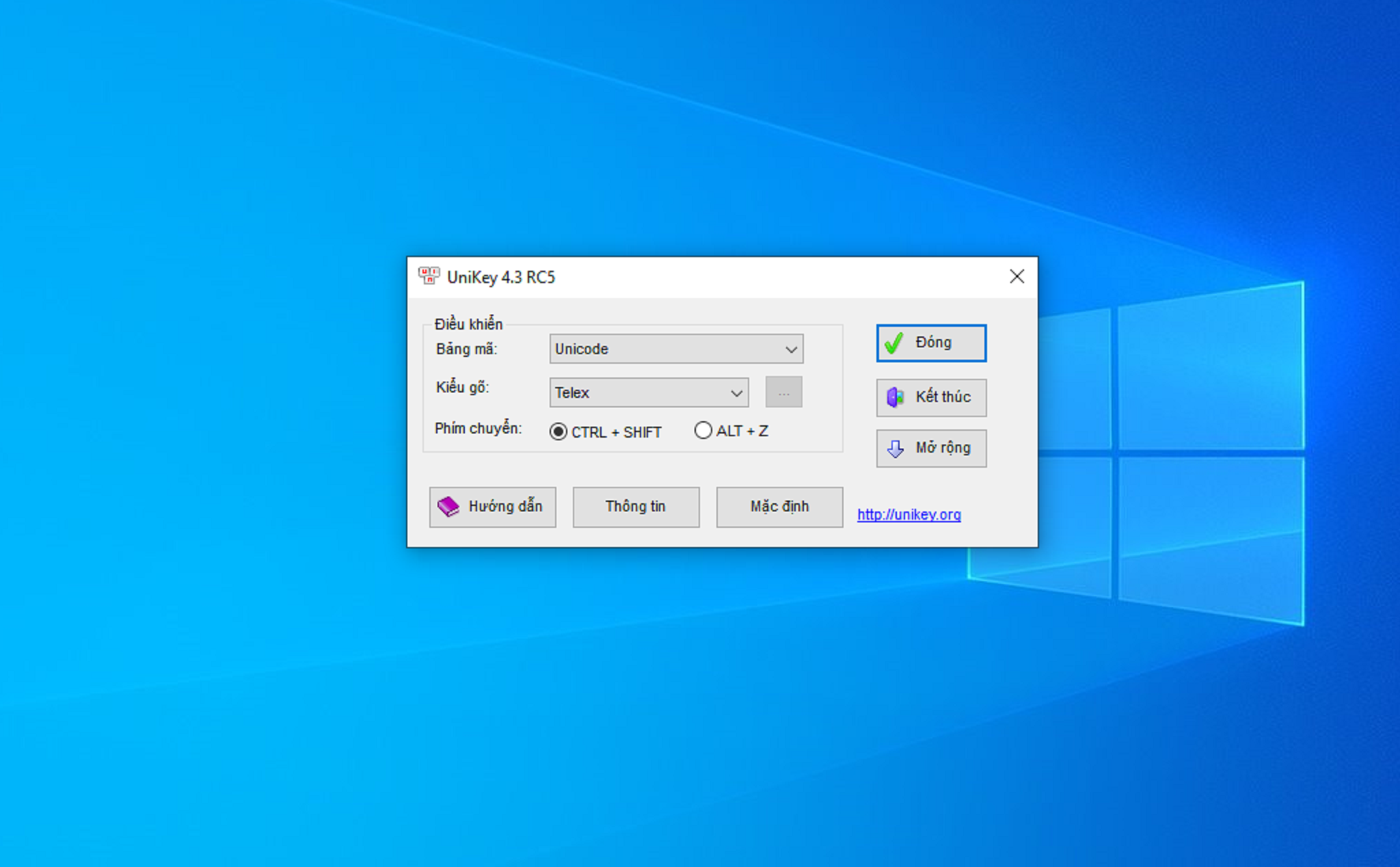
Task: Click the UniKey app icon in title bar
Action: pos(429,276)
